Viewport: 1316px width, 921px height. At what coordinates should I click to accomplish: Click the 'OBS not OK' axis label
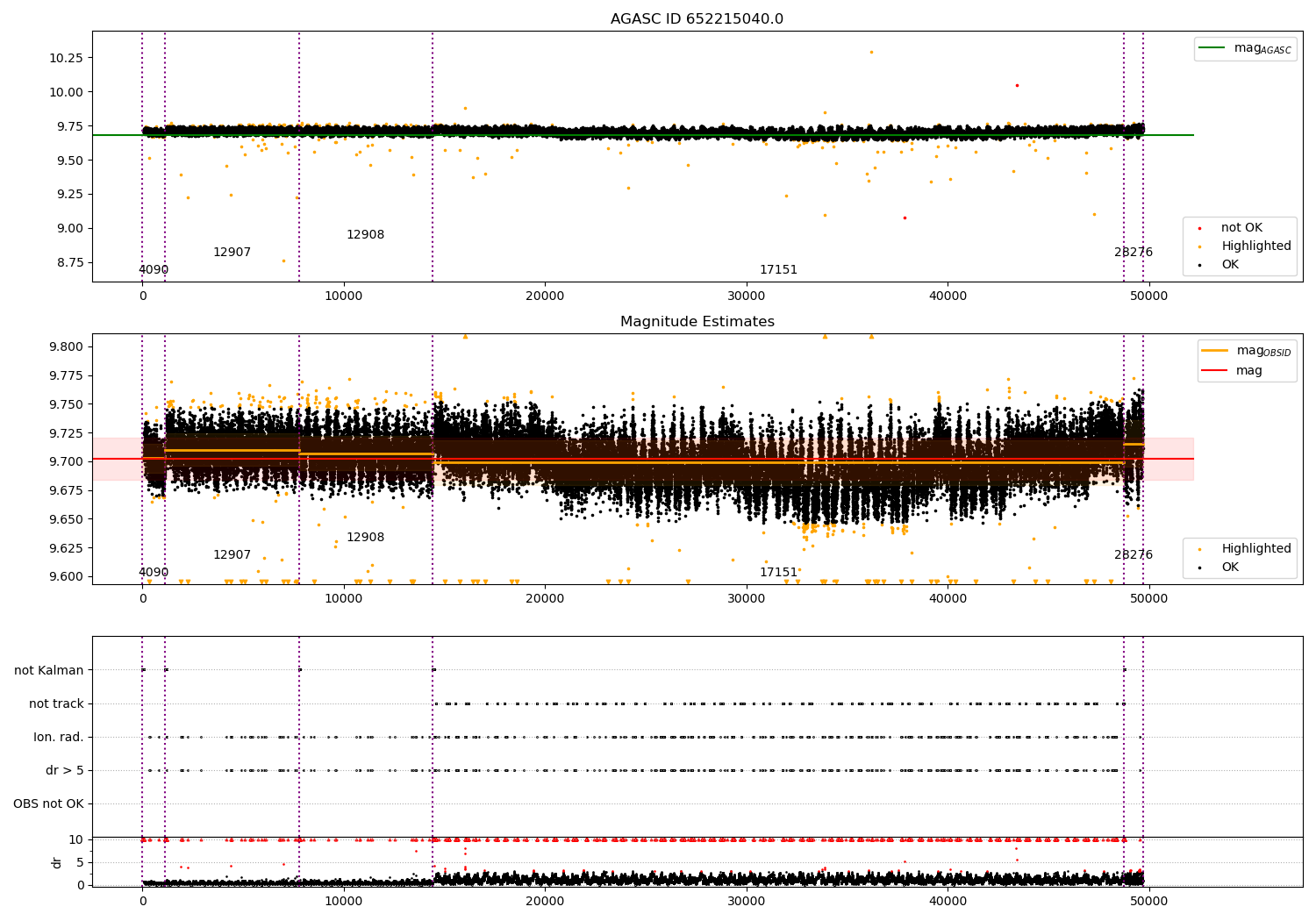point(48,803)
